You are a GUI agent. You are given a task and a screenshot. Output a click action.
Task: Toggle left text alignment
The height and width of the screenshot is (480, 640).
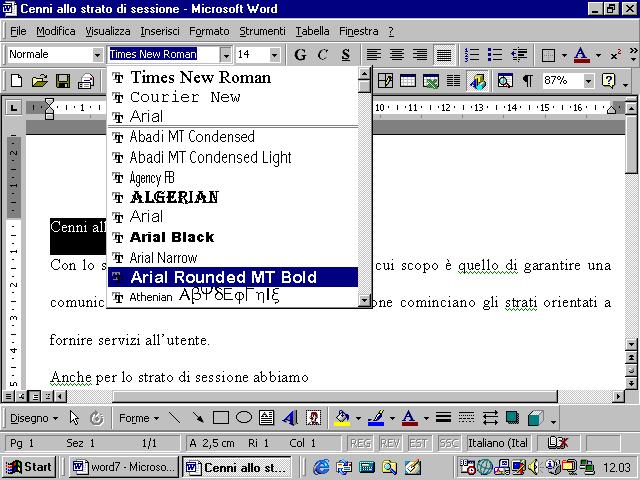tap(373, 54)
